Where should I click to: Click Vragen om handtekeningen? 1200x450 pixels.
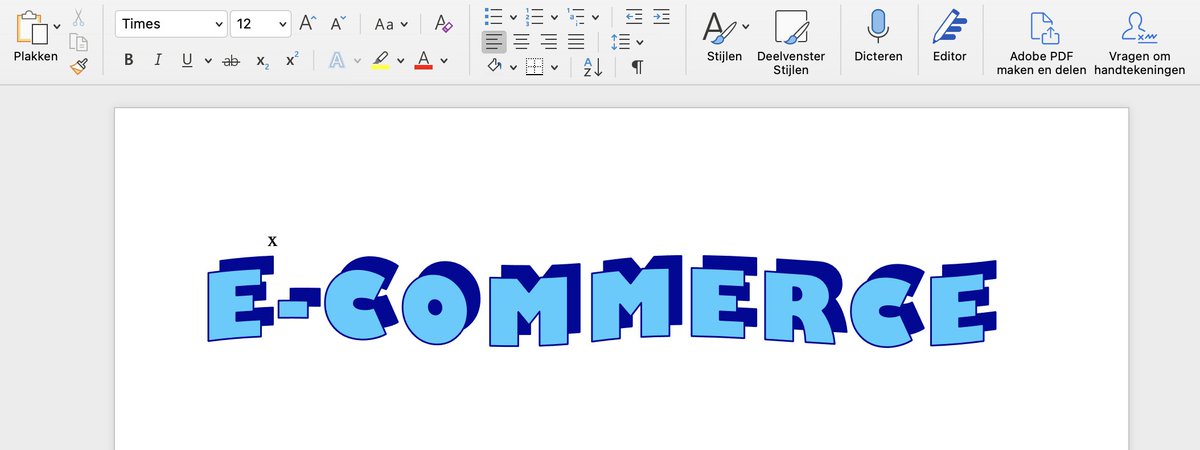click(1139, 42)
